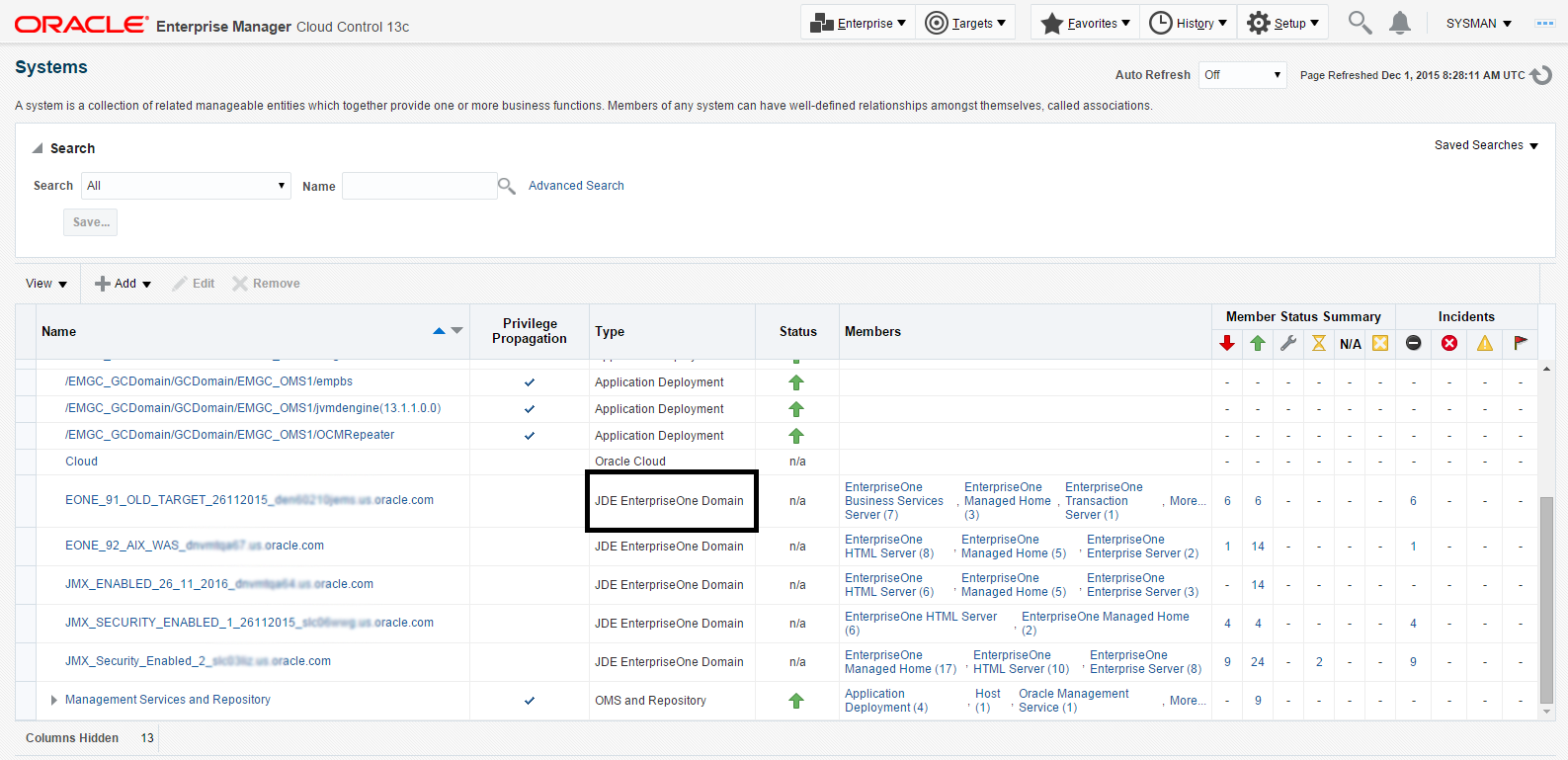Click the table vertical scrollbar thumb
The width and height of the screenshot is (1568, 760).
click(x=1547, y=598)
